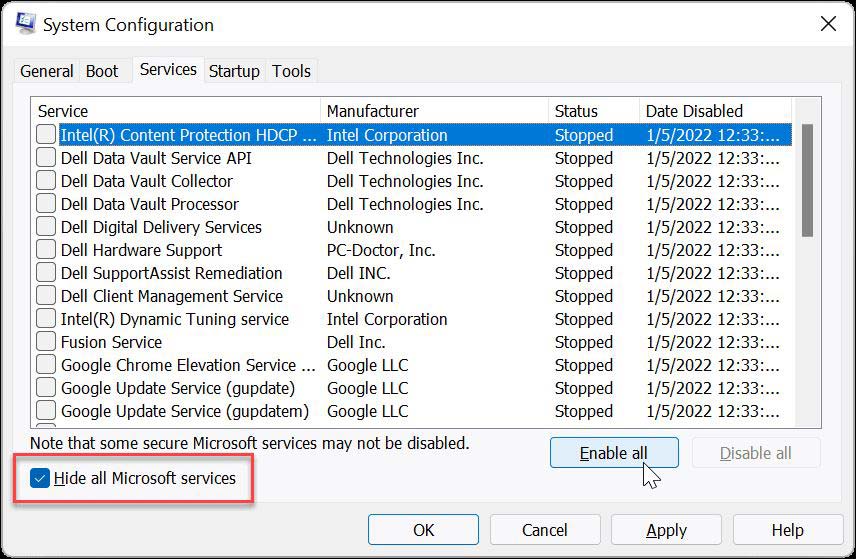Select the Startup tab
856x559 pixels.
pos(234,71)
